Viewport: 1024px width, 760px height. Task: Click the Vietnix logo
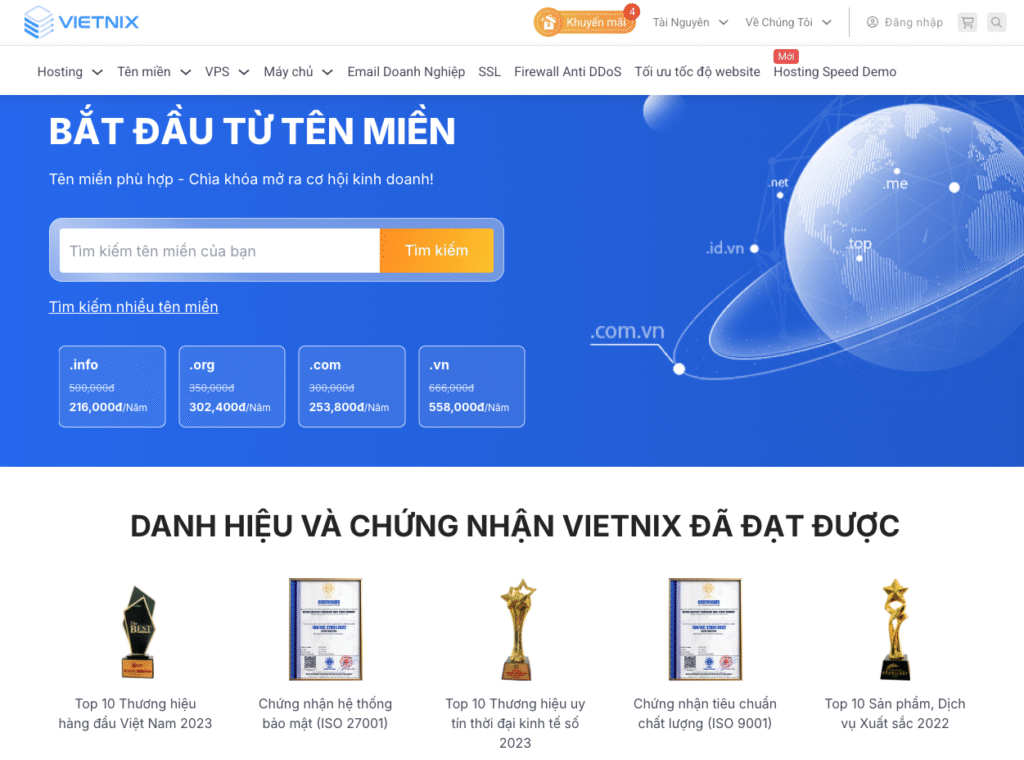pos(81,22)
